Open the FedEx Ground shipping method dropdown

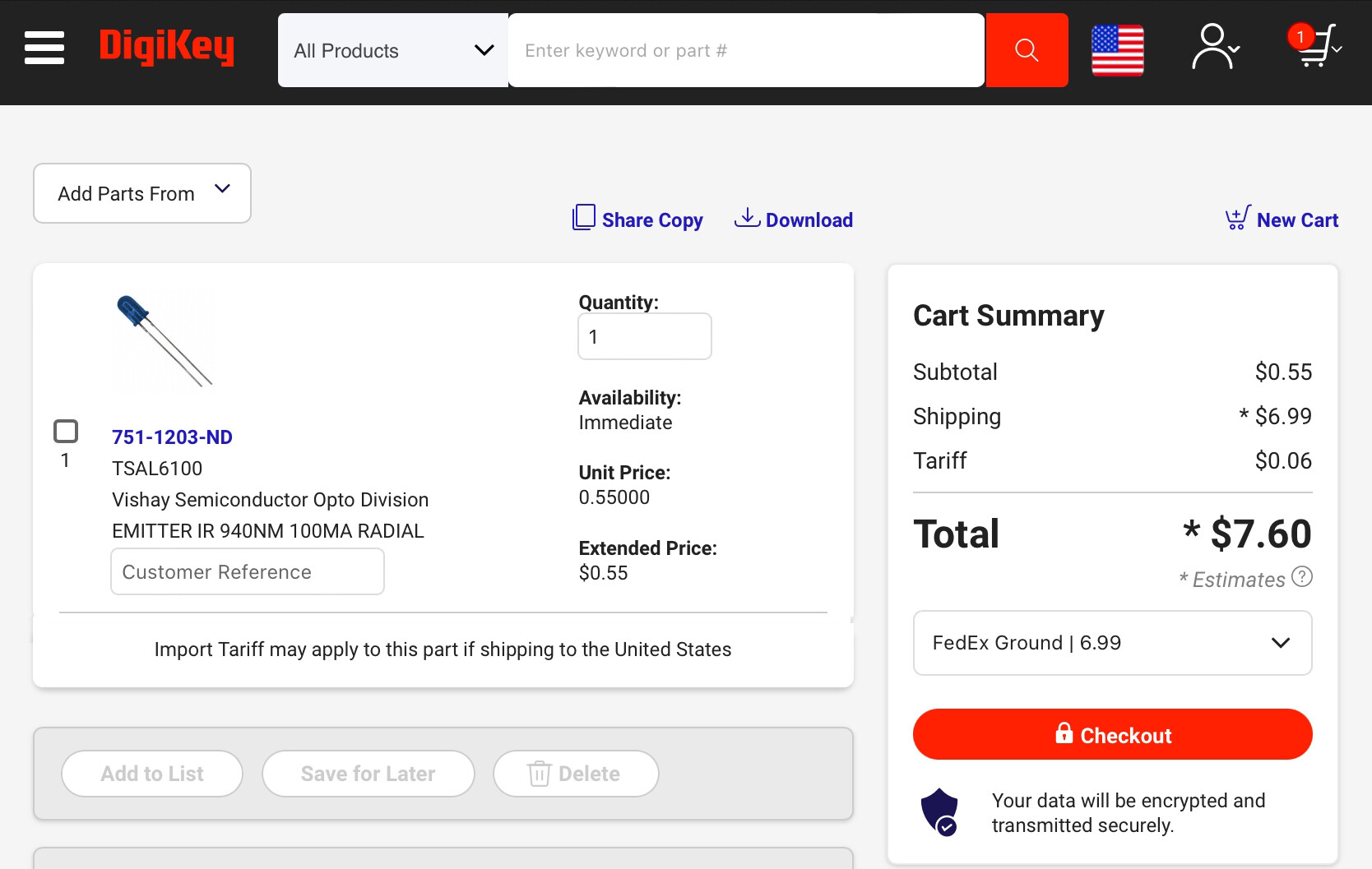coord(1112,643)
